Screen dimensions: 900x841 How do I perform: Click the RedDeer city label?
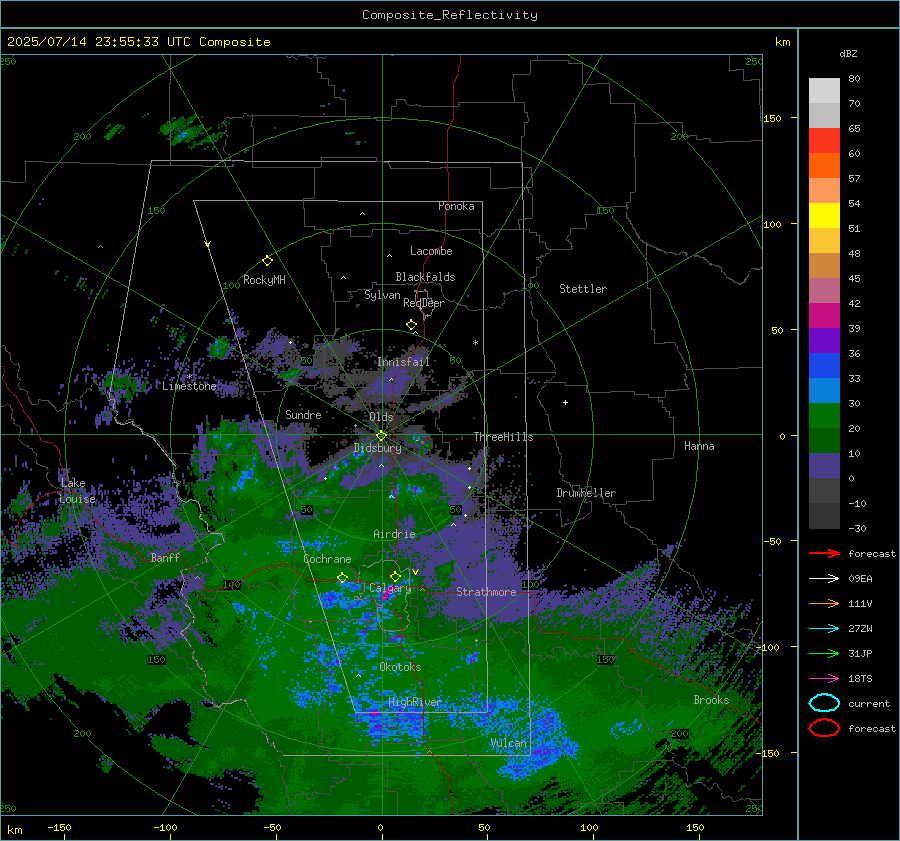click(424, 303)
